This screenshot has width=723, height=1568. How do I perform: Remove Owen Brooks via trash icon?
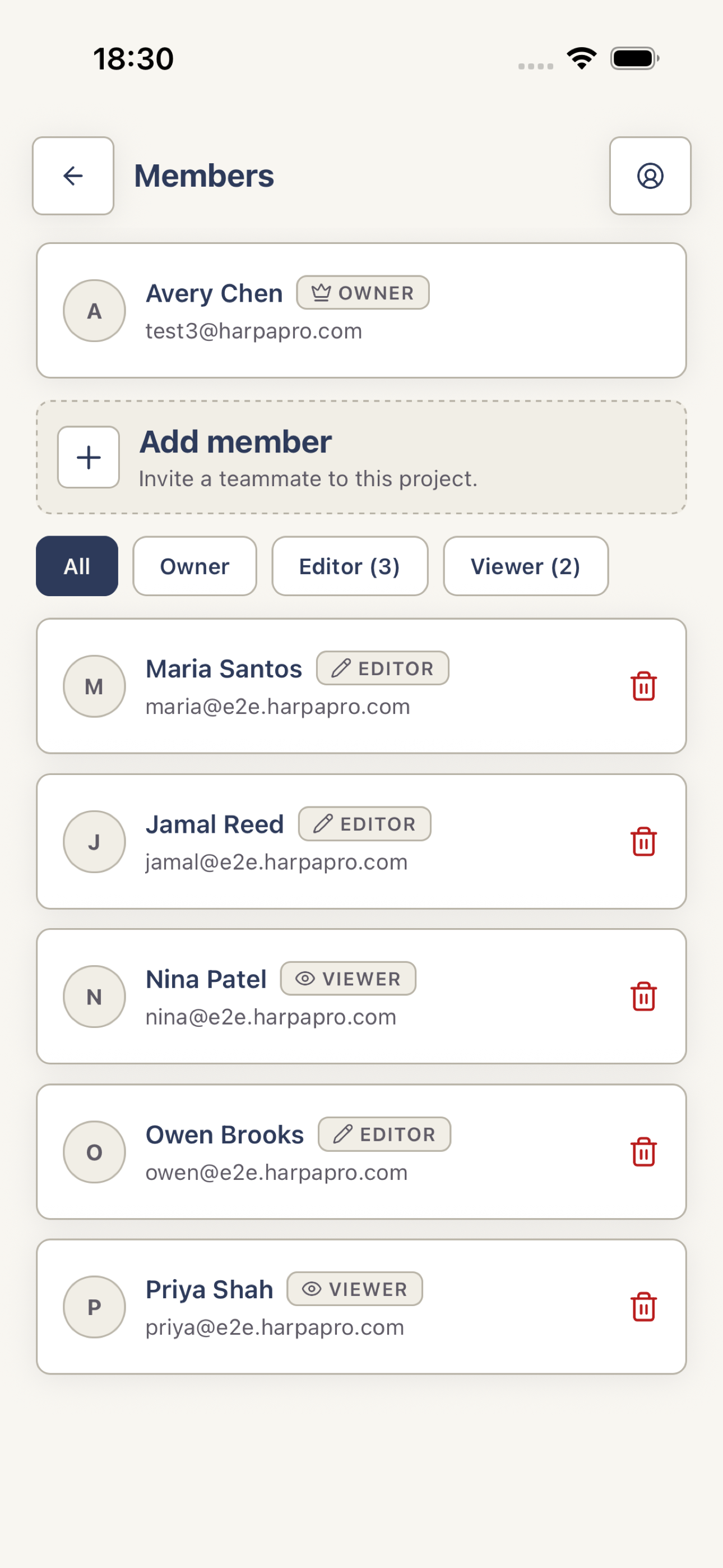click(x=643, y=1152)
